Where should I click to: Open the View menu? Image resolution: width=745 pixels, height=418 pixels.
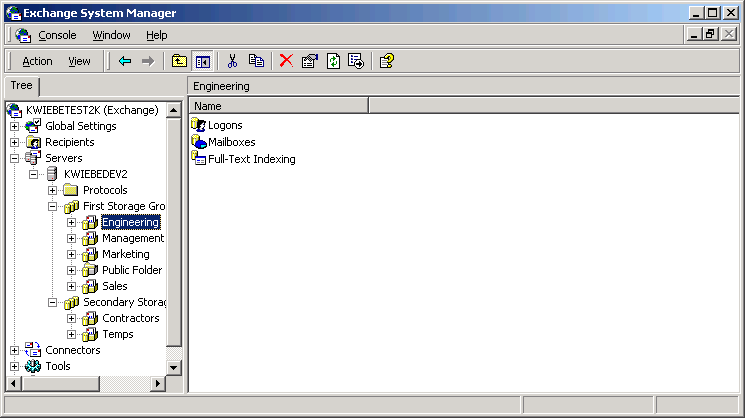(x=79, y=61)
